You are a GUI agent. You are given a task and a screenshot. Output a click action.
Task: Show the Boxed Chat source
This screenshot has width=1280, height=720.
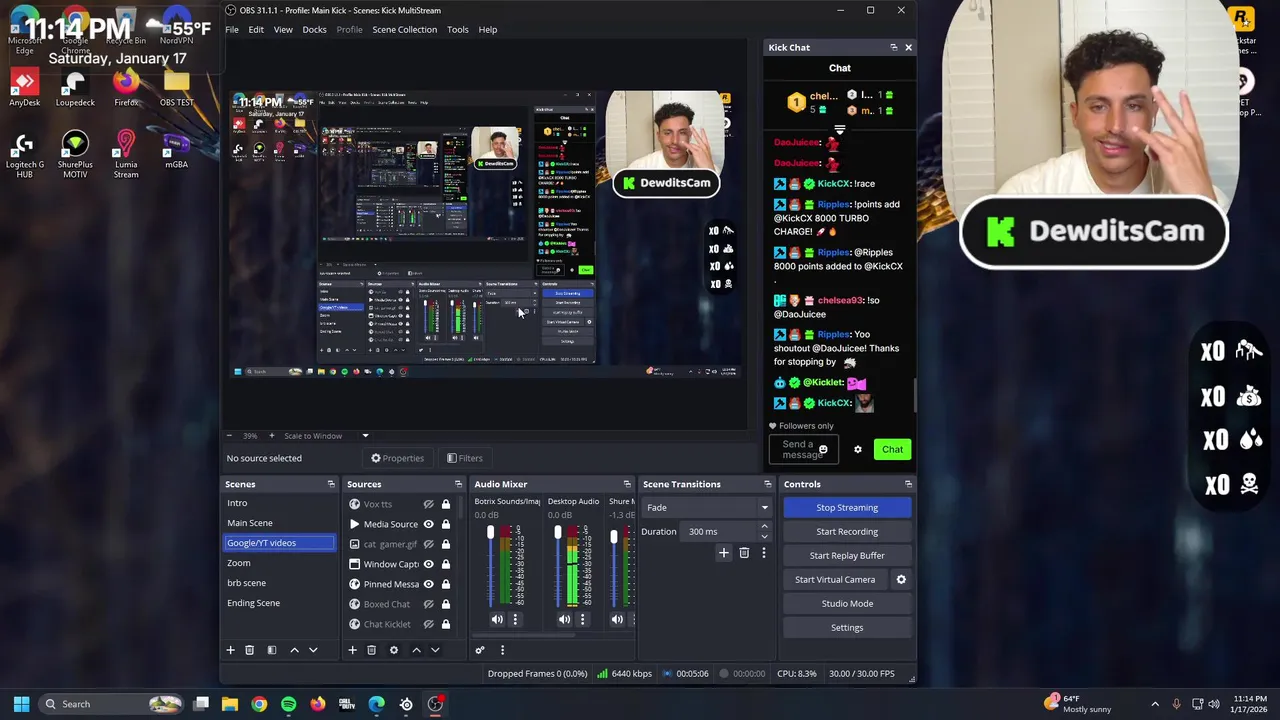(428, 604)
